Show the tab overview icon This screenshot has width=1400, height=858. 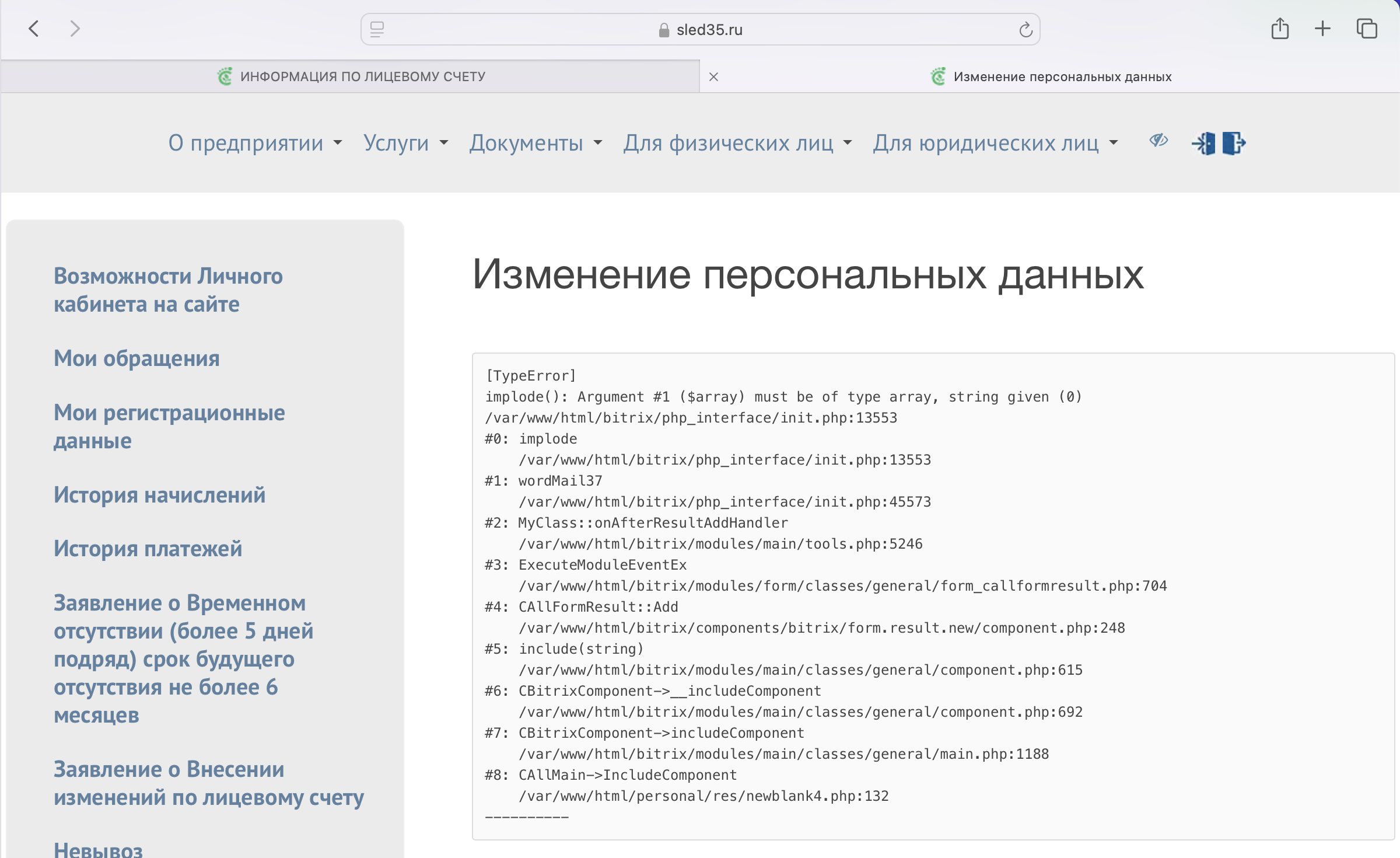tap(1366, 29)
